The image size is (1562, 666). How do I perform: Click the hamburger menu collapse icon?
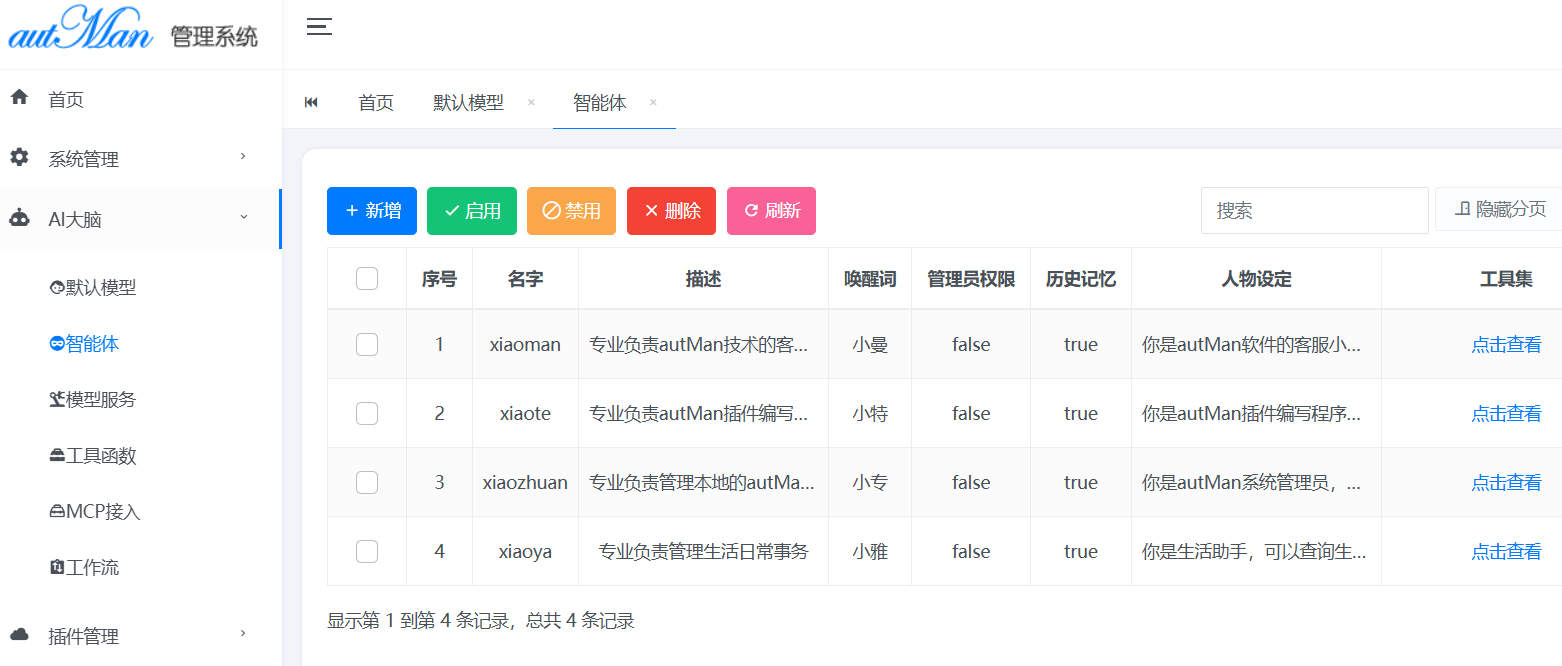tap(319, 27)
